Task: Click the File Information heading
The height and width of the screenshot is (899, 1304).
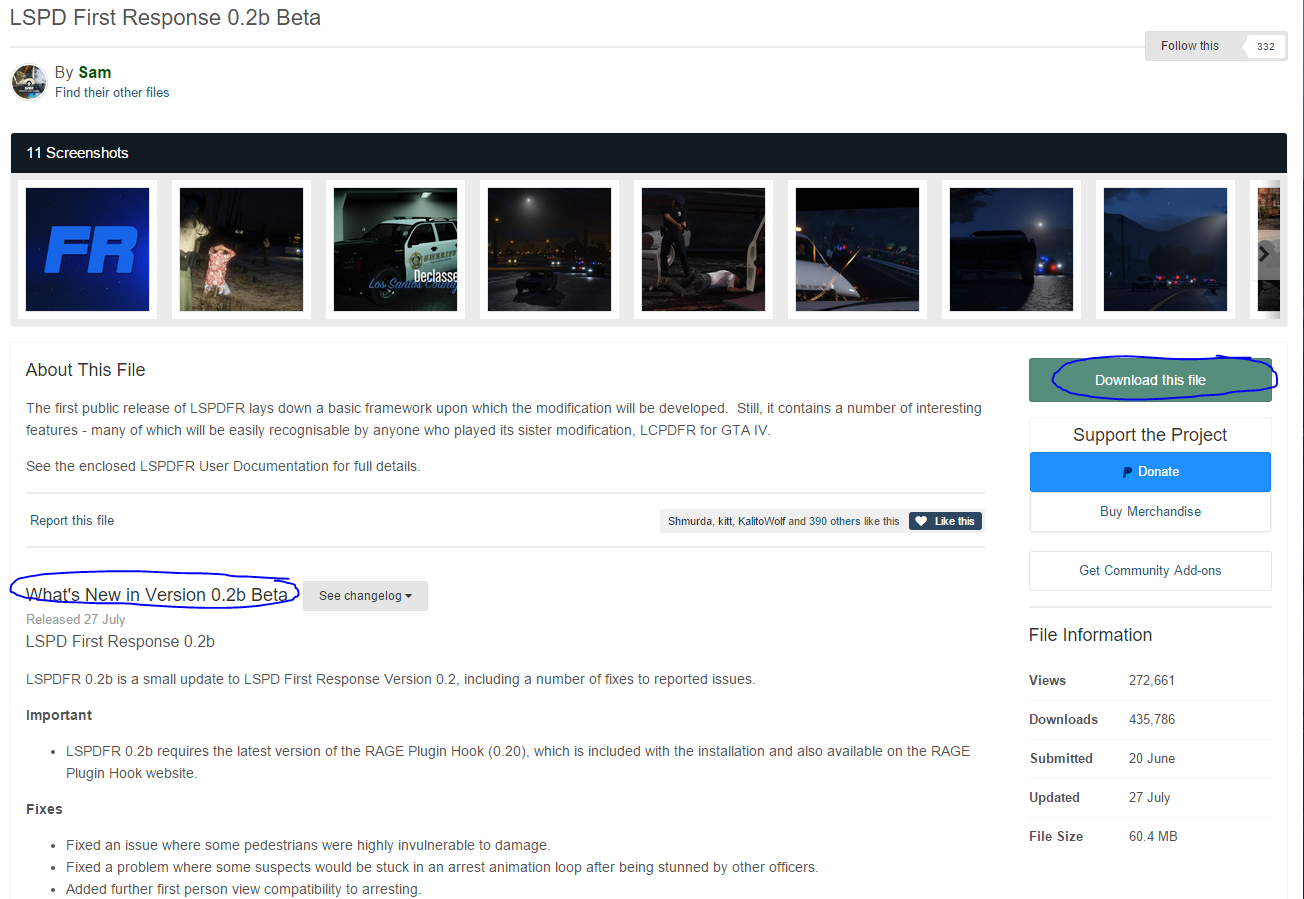Action: point(1090,635)
